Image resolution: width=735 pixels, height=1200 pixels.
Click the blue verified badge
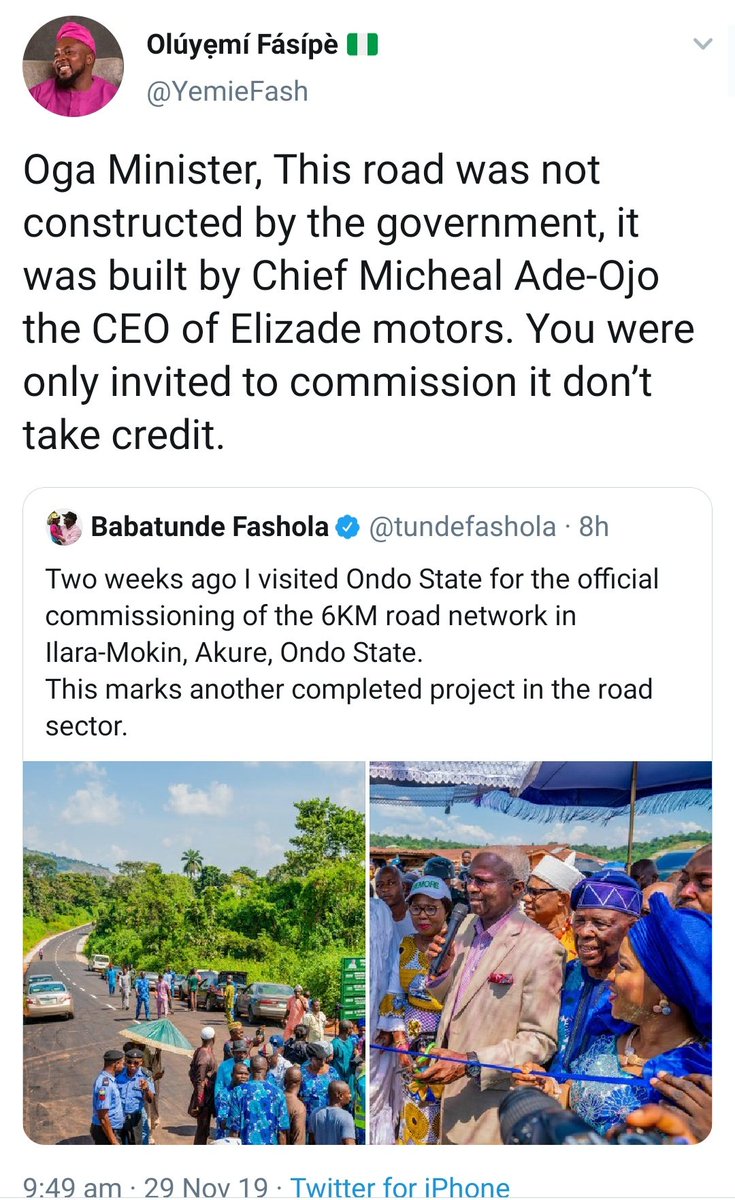point(347,527)
